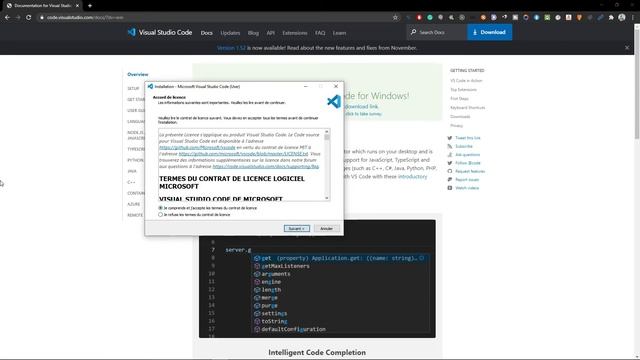Click the Report issues icon

click(450, 180)
